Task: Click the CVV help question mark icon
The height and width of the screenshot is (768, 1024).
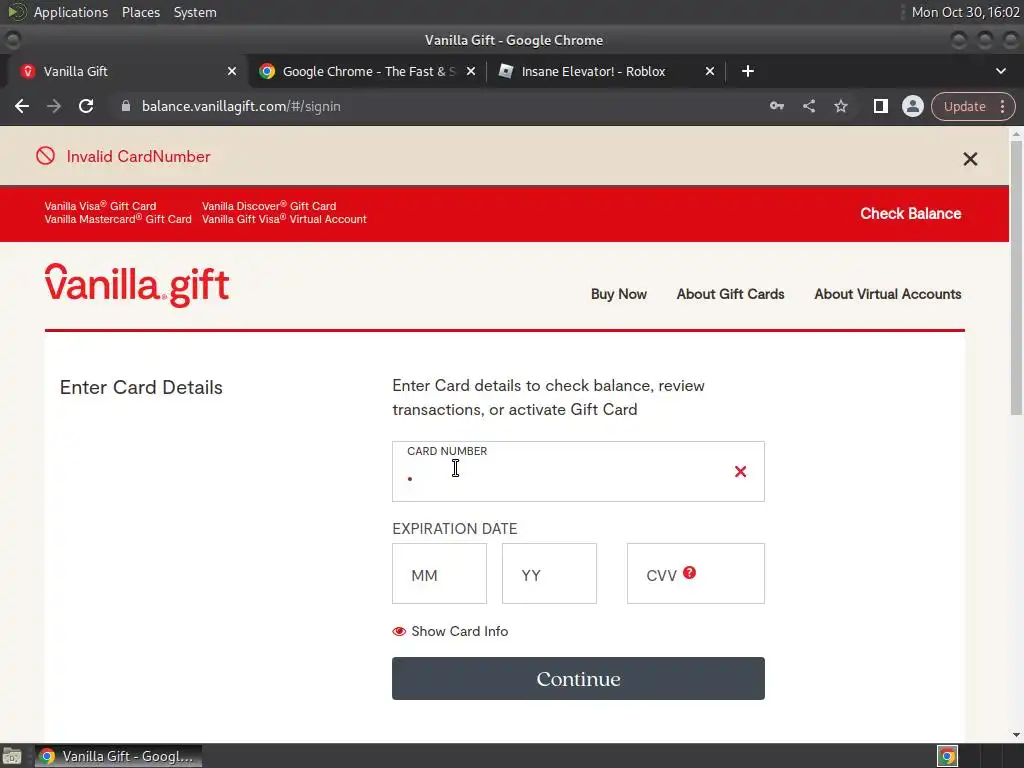Action: click(690, 573)
